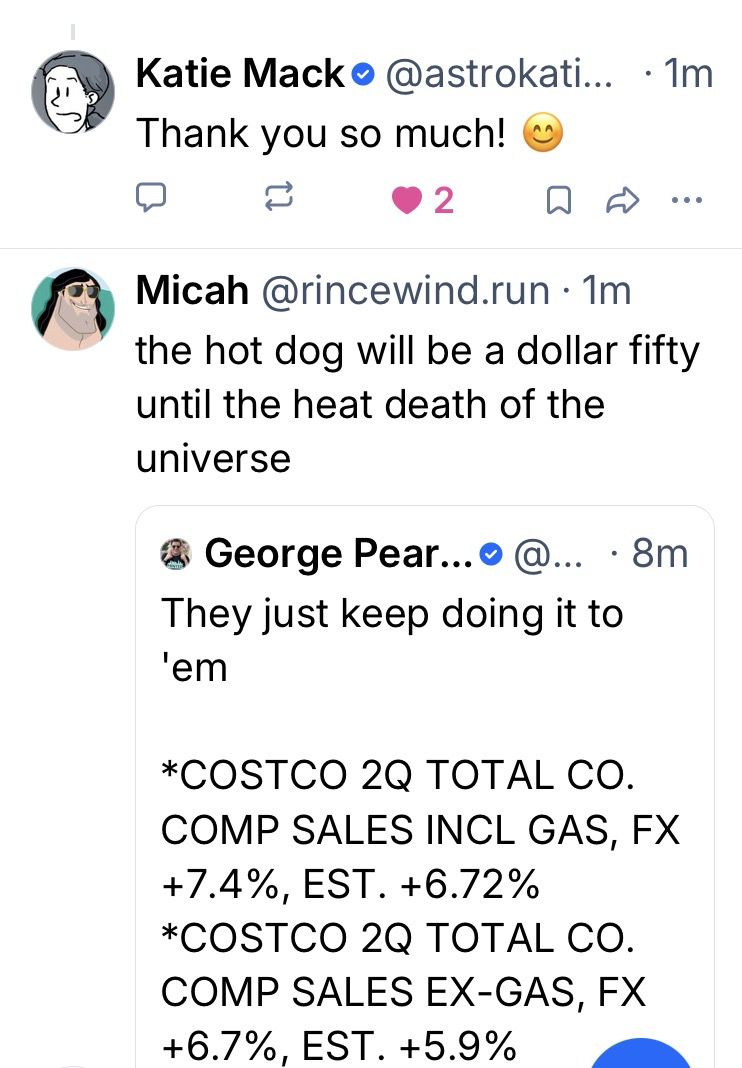Tap the 8m timestamp on quoted post
Screen dimensions: 742x1068
(660, 553)
